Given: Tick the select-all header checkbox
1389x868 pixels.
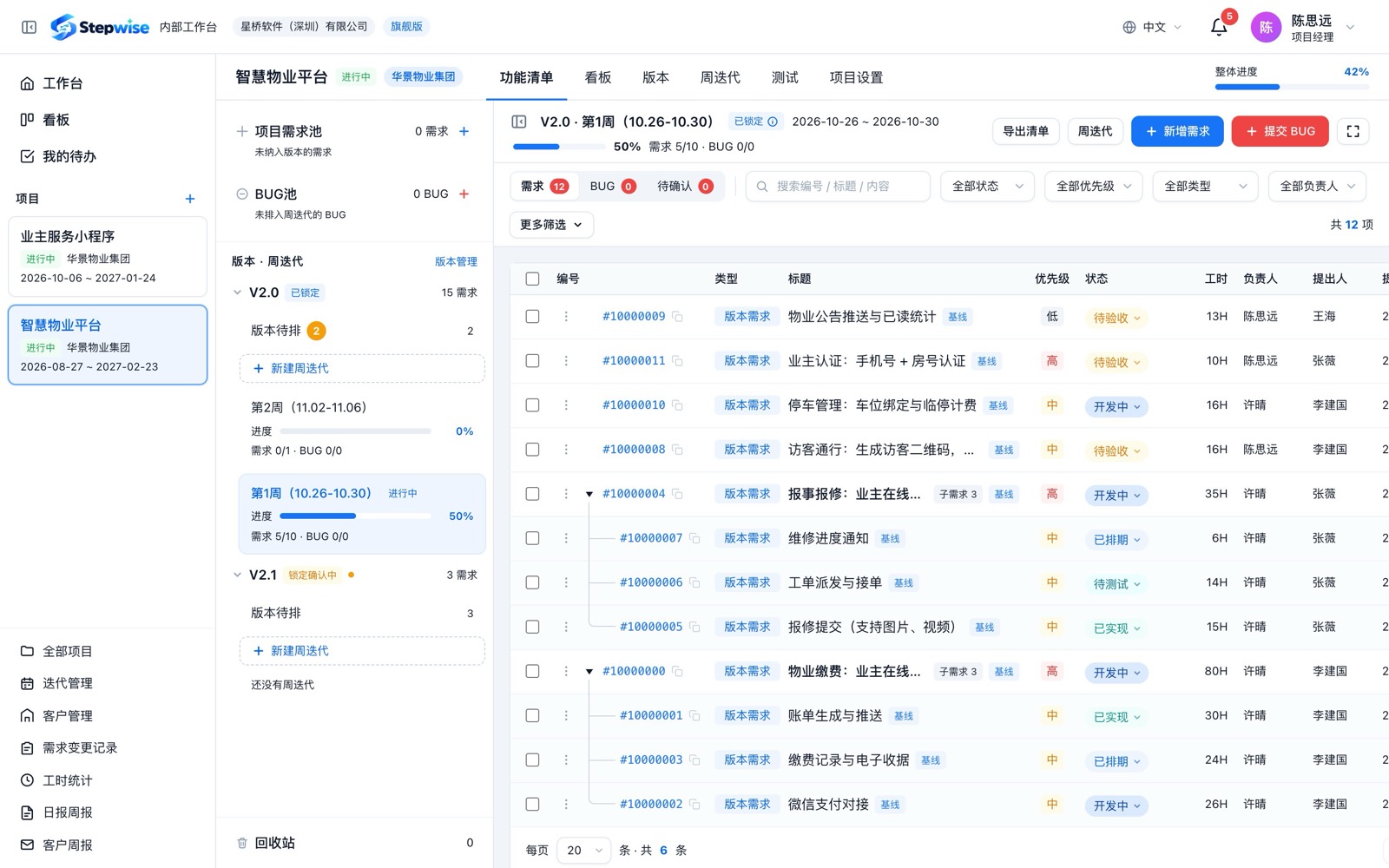Looking at the screenshot, I should click(533, 279).
